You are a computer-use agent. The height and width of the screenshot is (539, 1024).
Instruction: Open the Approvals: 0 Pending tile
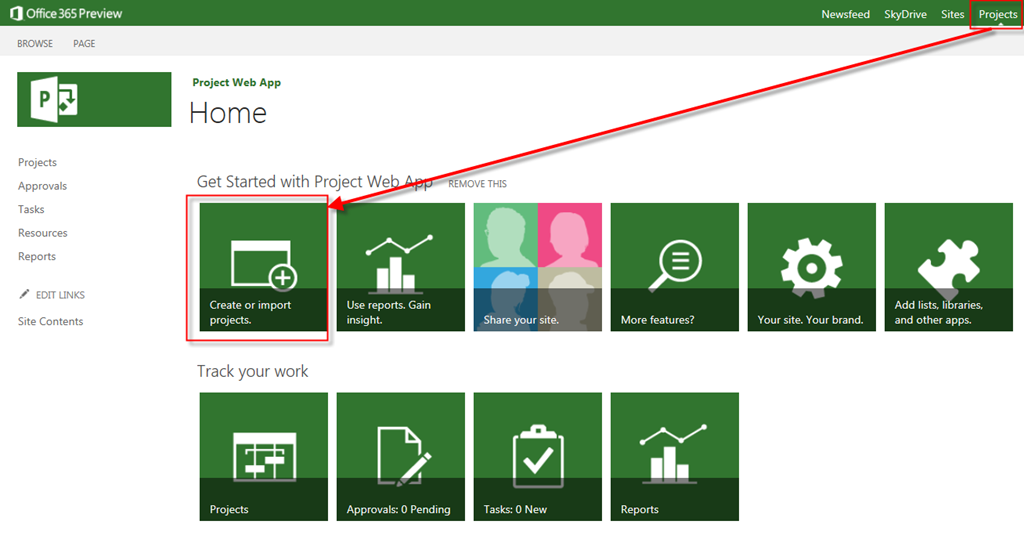click(400, 456)
